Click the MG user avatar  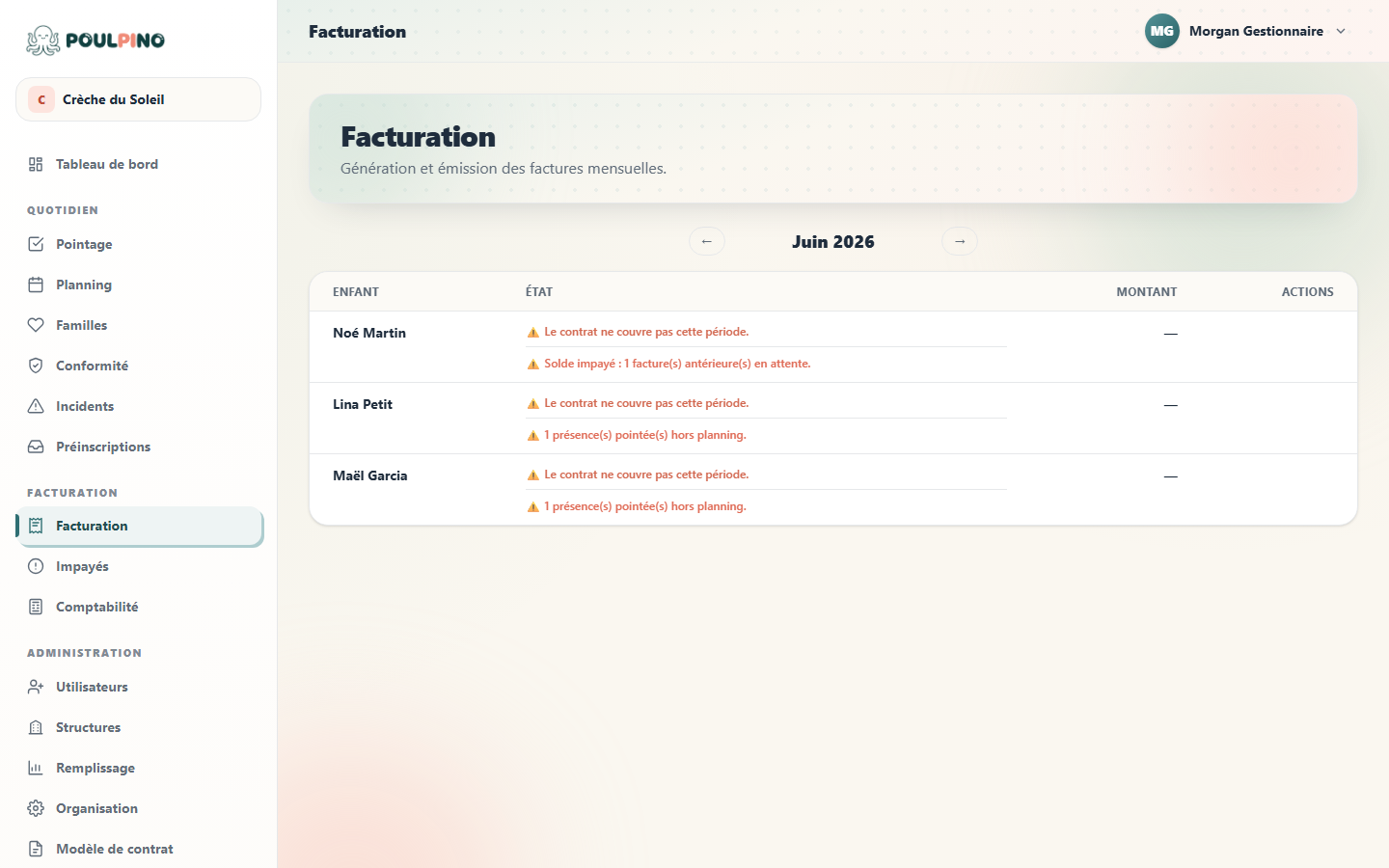click(x=1162, y=31)
